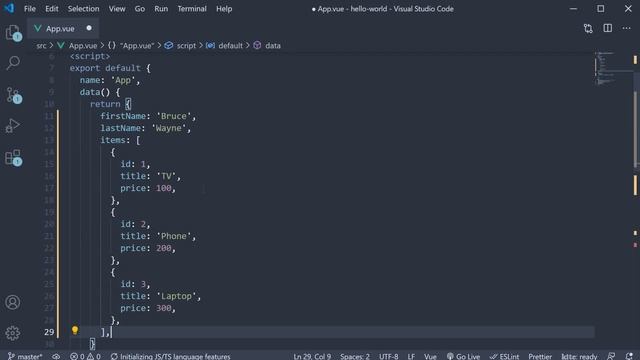Click the App.vue file breadcrumb
The image size is (640, 360).
click(78, 46)
